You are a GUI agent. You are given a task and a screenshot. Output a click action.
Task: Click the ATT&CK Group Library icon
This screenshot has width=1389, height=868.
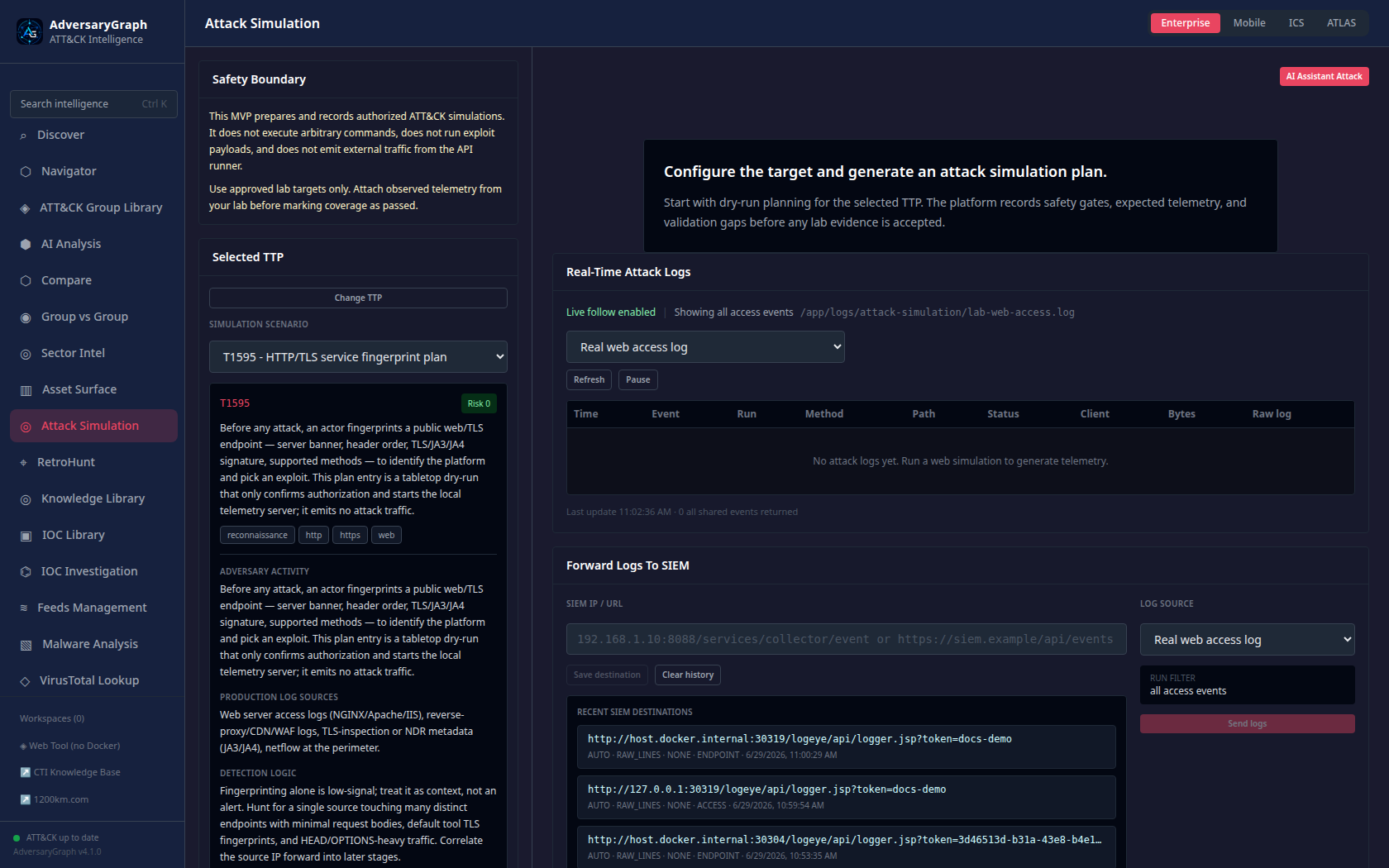click(x=25, y=208)
